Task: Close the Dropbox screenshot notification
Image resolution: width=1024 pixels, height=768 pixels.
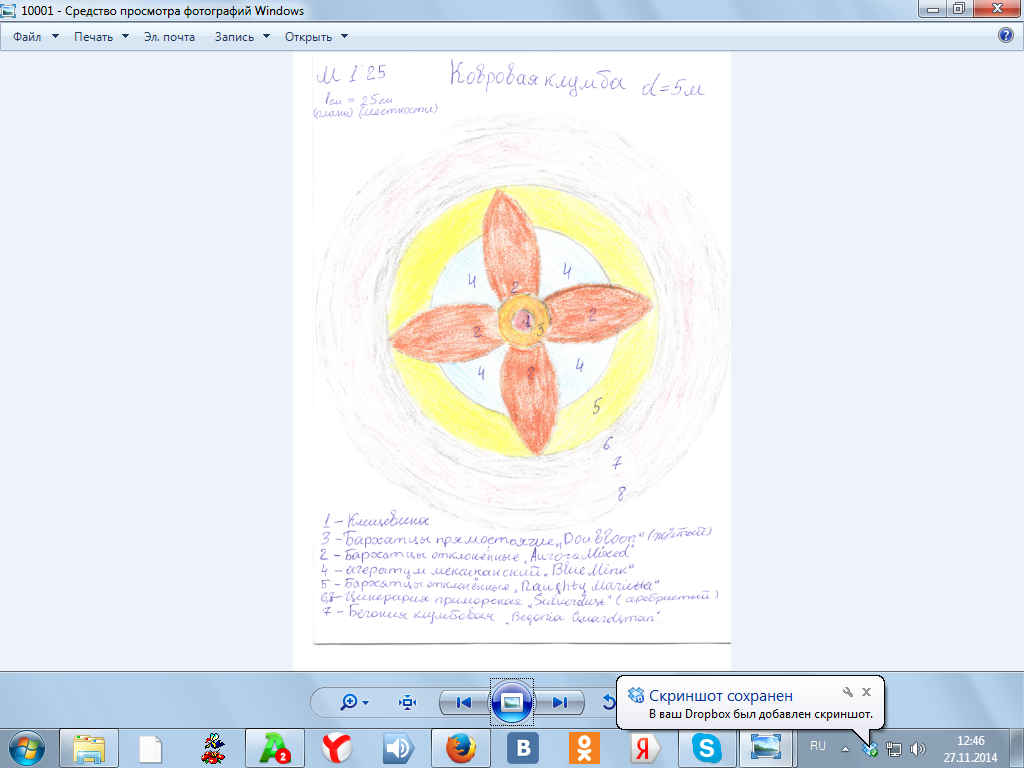Action: (867, 691)
